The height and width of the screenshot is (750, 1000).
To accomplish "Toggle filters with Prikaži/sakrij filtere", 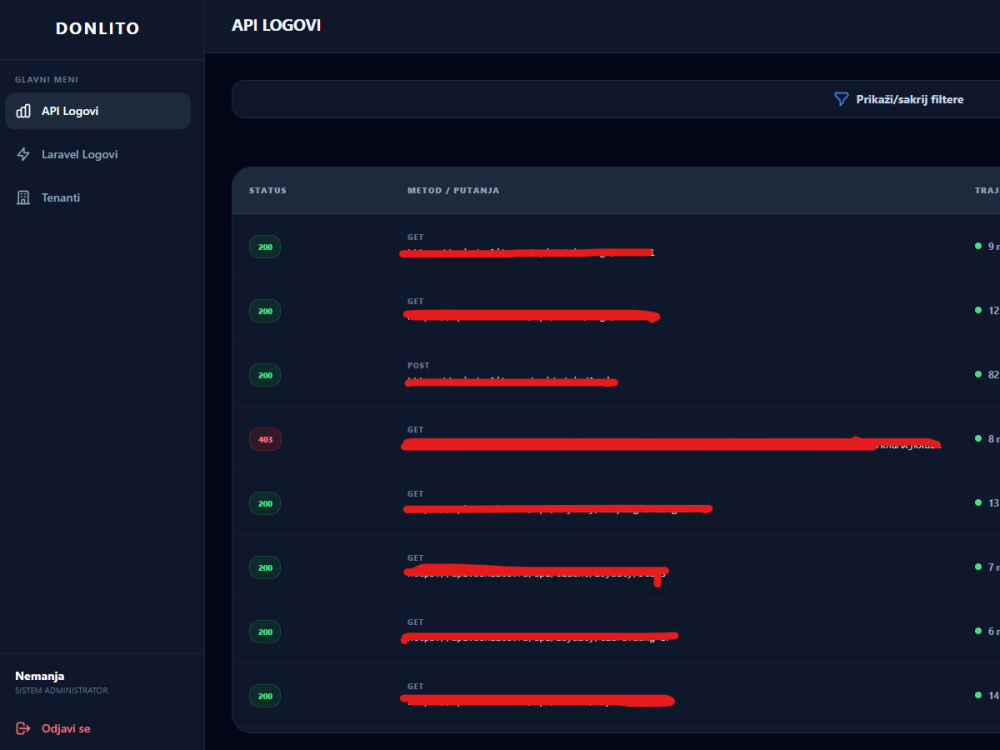I will 909,99.
